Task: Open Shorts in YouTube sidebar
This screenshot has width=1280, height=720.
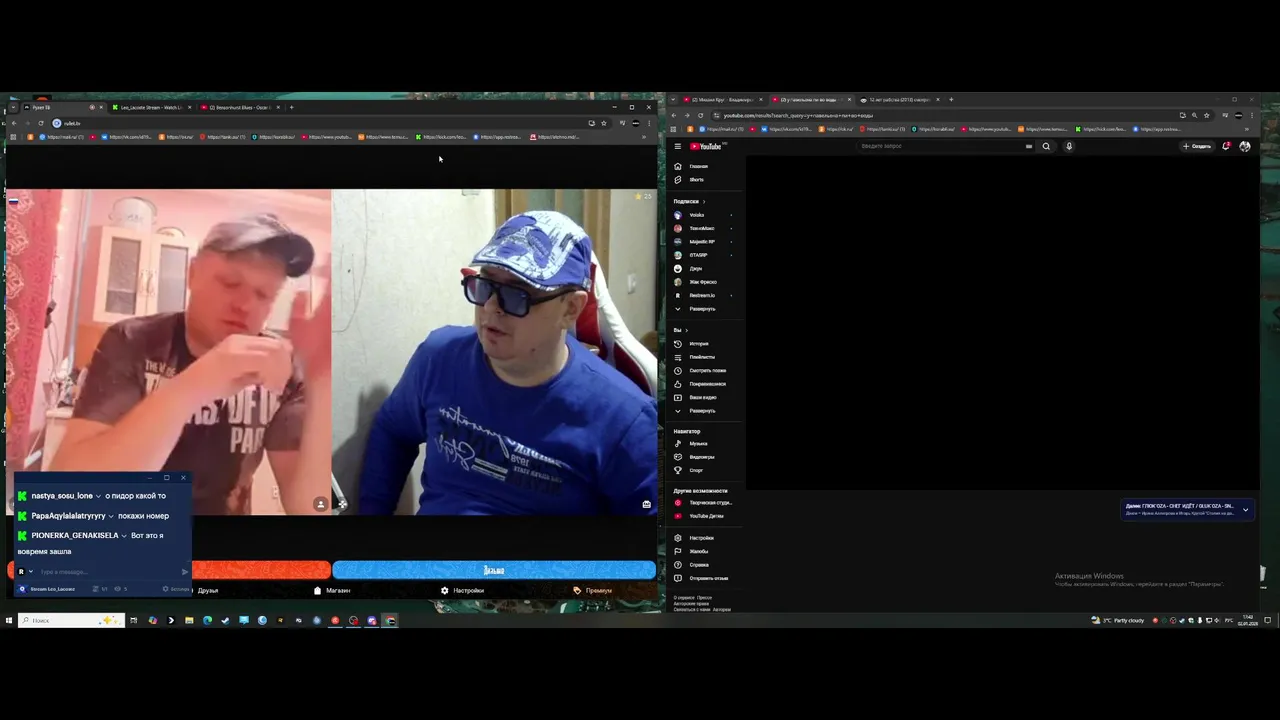Action: [x=705, y=180]
